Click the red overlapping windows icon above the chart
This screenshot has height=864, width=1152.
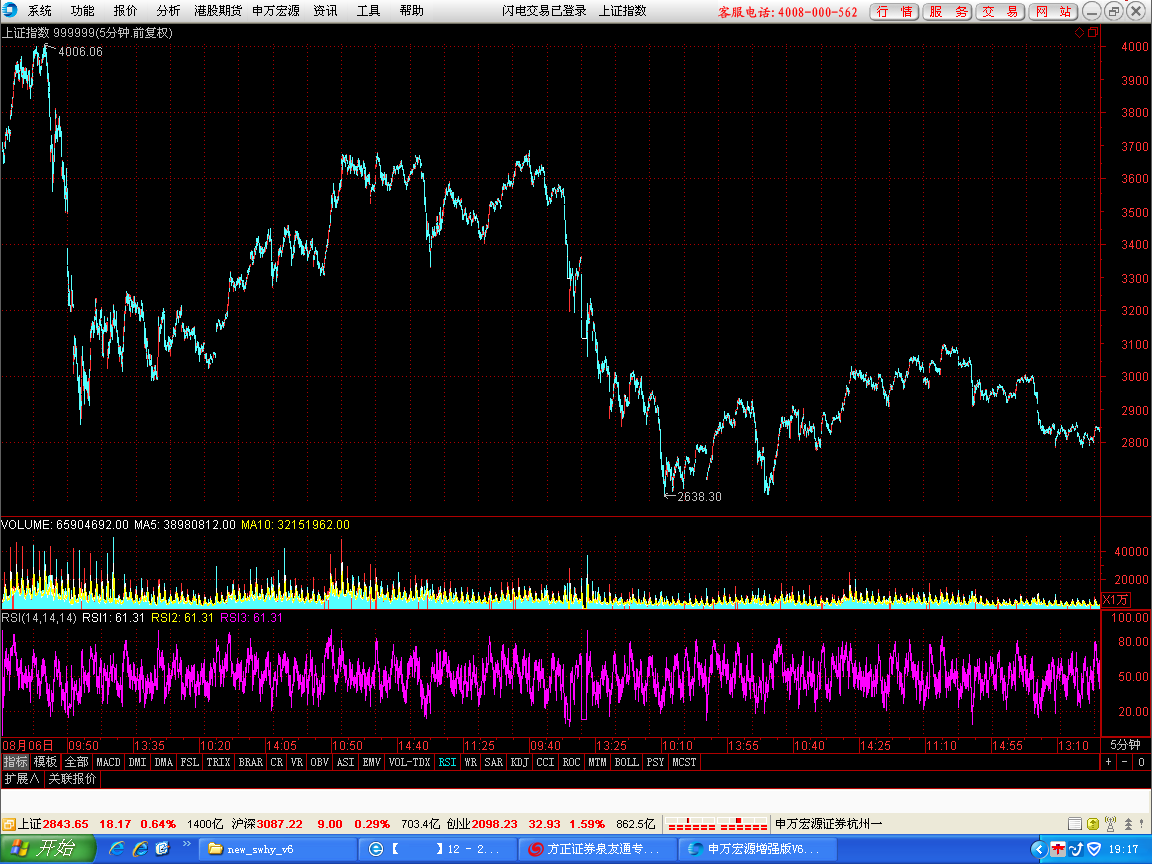[x=1092, y=32]
